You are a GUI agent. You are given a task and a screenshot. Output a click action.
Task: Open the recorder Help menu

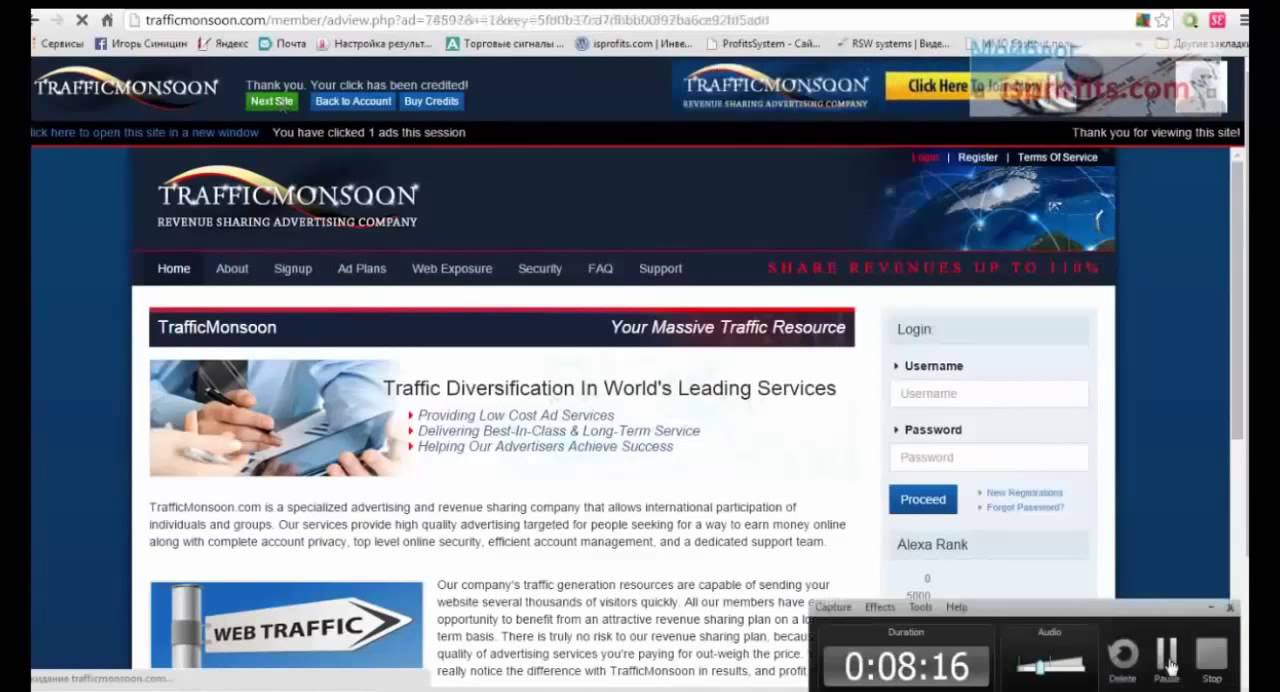point(957,607)
